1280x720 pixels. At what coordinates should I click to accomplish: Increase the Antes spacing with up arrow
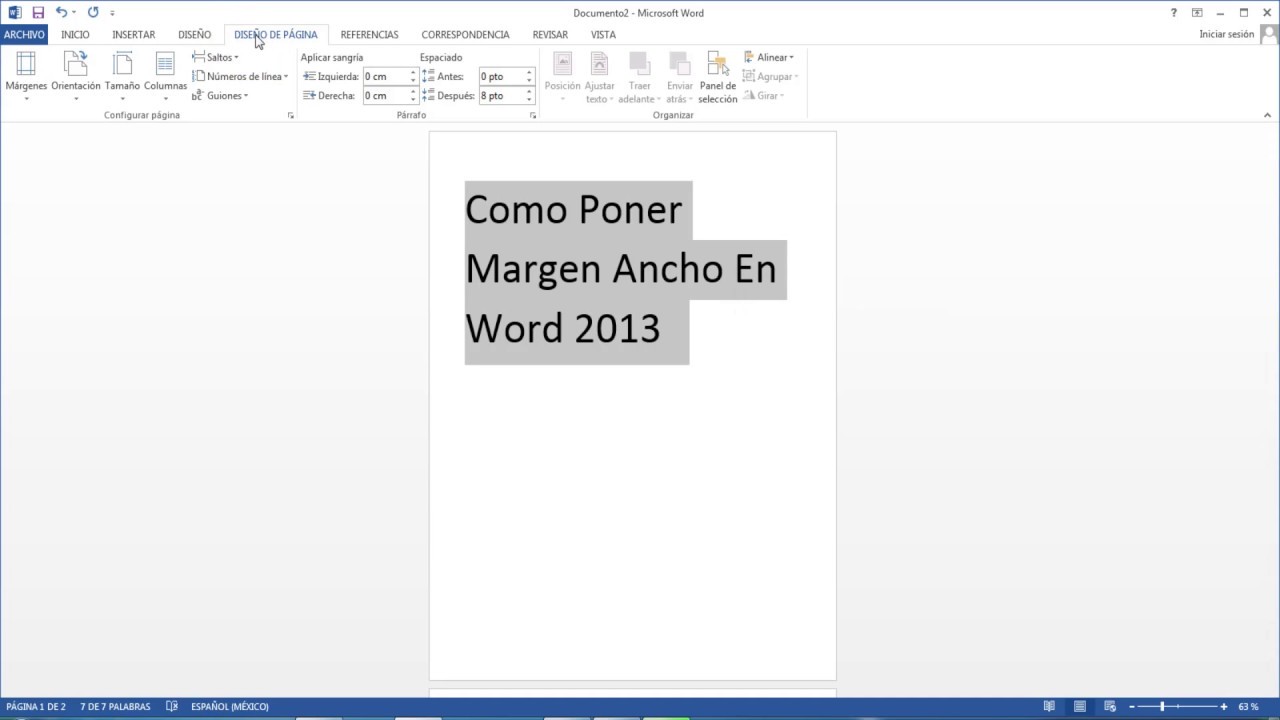pos(529,72)
